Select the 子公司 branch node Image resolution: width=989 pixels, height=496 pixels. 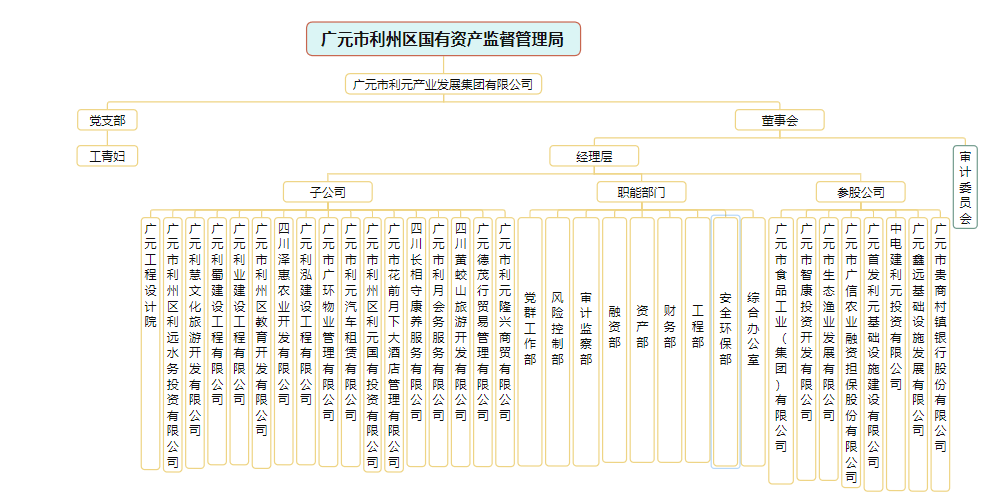pos(327,191)
